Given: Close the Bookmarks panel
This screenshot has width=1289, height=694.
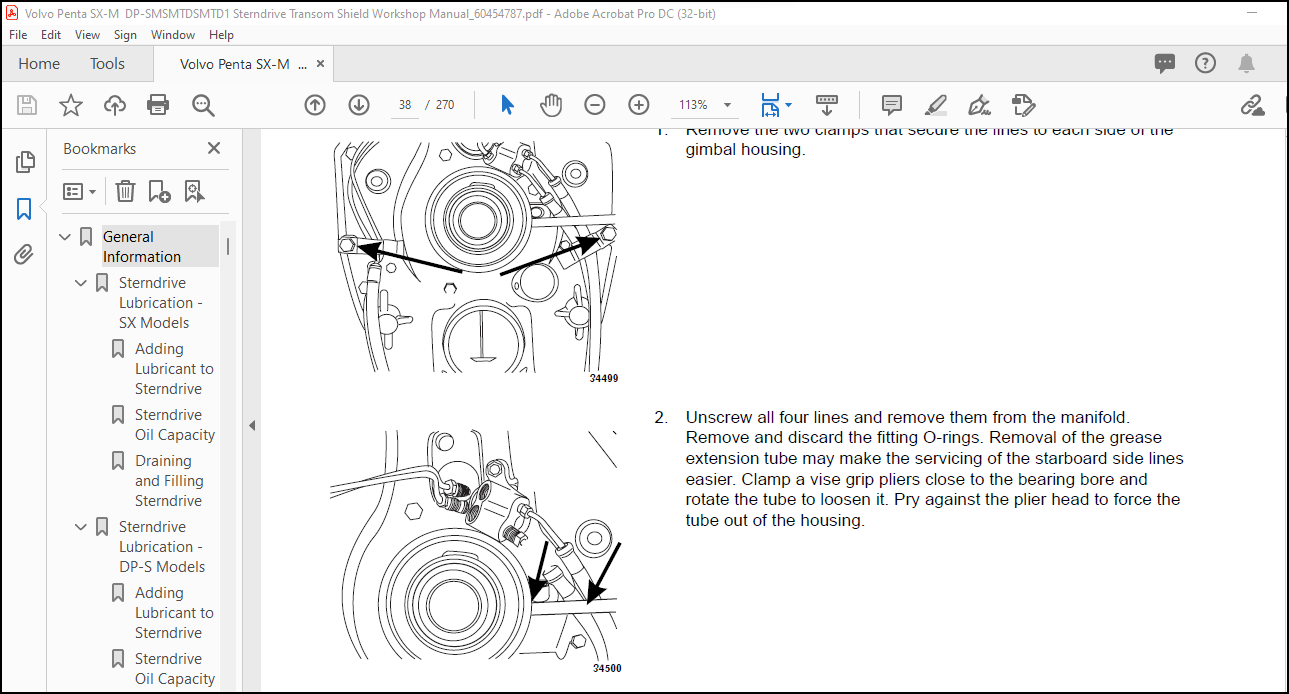Looking at the screenshot, I should pyautogui.click(x=213, y=148).
